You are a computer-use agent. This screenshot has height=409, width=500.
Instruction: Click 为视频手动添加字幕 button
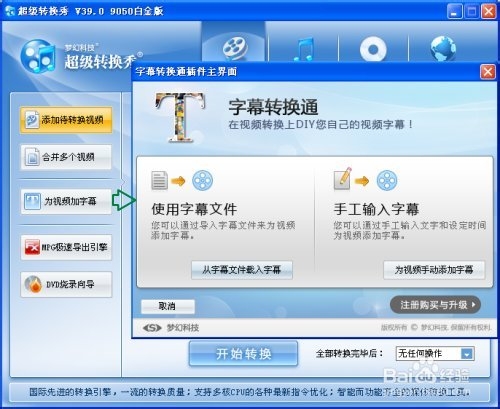(x=434, y=270)
